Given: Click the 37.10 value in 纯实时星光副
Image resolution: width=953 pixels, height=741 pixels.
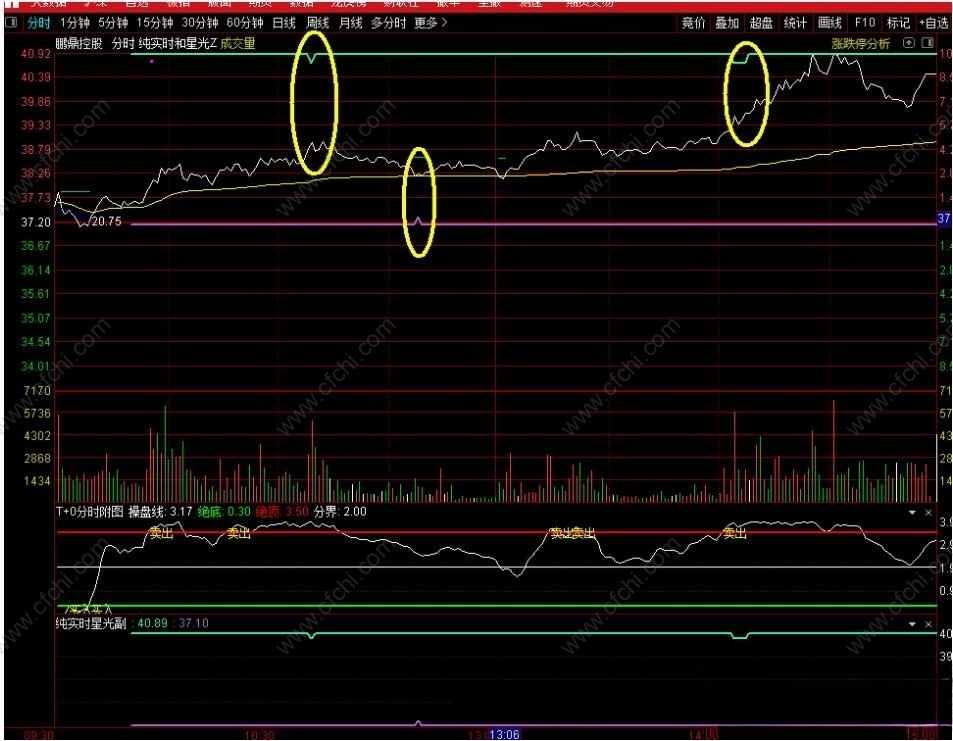Looking at the screenshot, I should point(193,623).
